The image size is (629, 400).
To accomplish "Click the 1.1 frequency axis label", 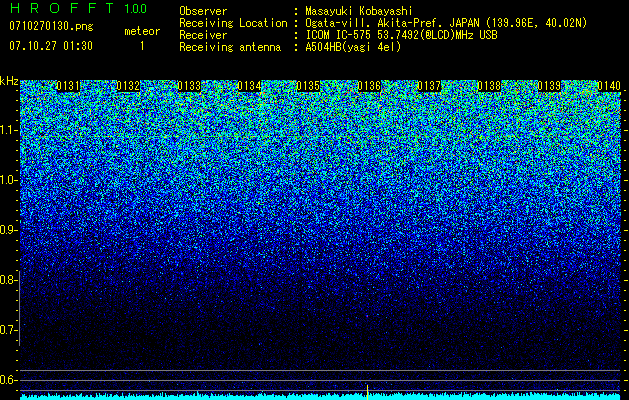I will click(x=9, y=130).
